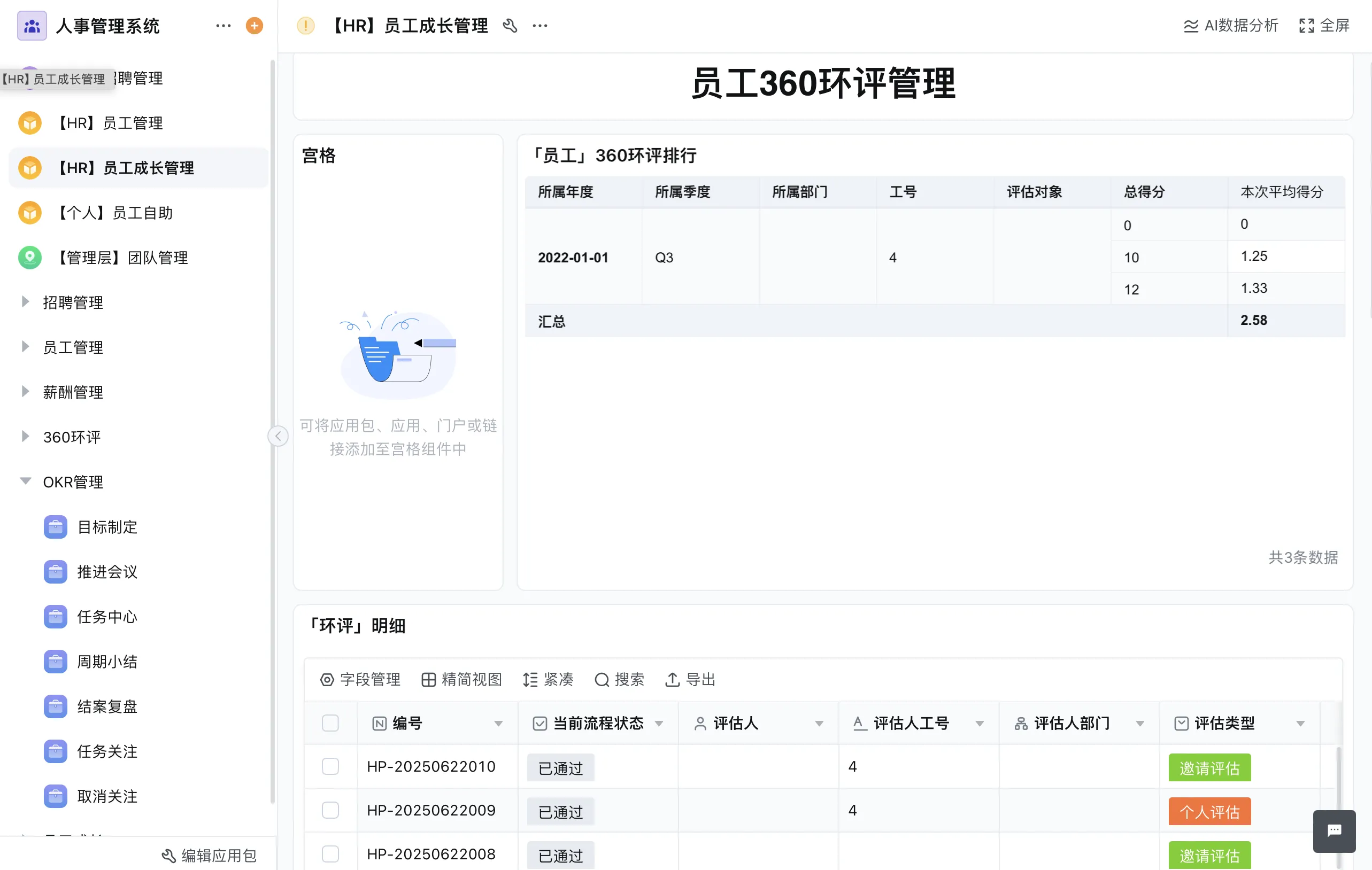Check the row HP-20250622010

(330, 766)
